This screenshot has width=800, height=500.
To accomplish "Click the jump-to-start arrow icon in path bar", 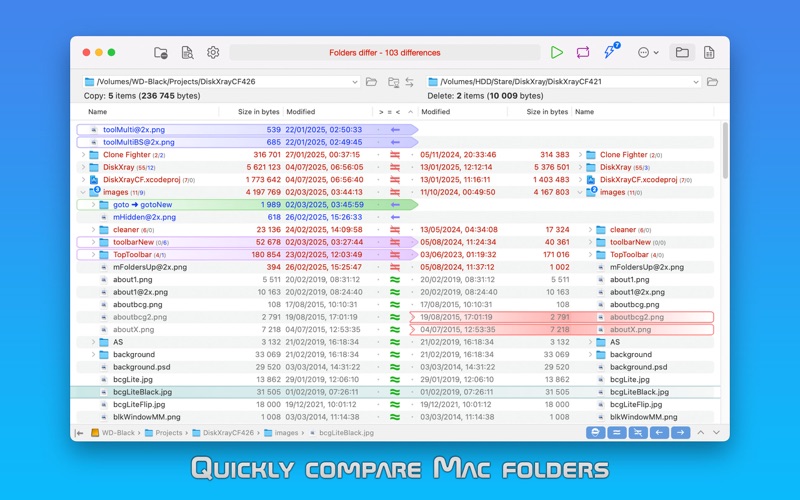I will [x=79, y=433].
